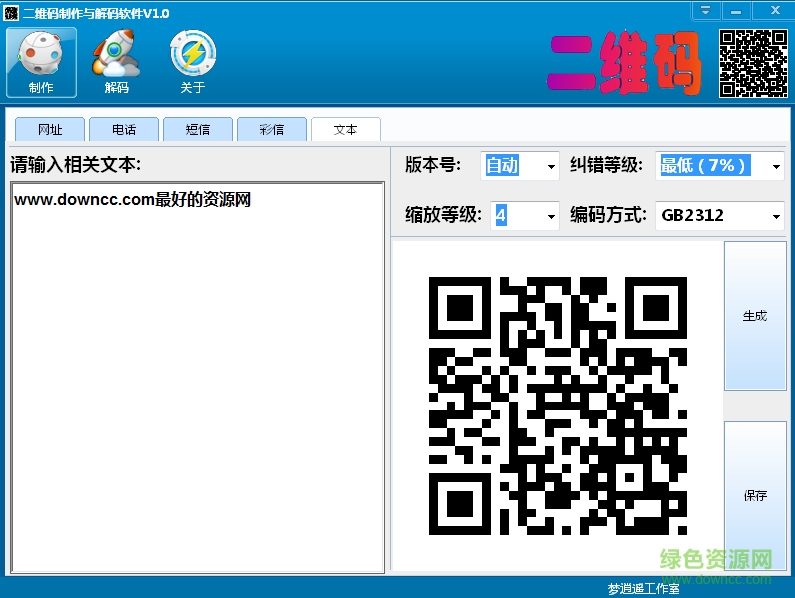Viewport: 795px width, 598px height.
Task: Close the QR code software window
Action: [x=775, y=10]
